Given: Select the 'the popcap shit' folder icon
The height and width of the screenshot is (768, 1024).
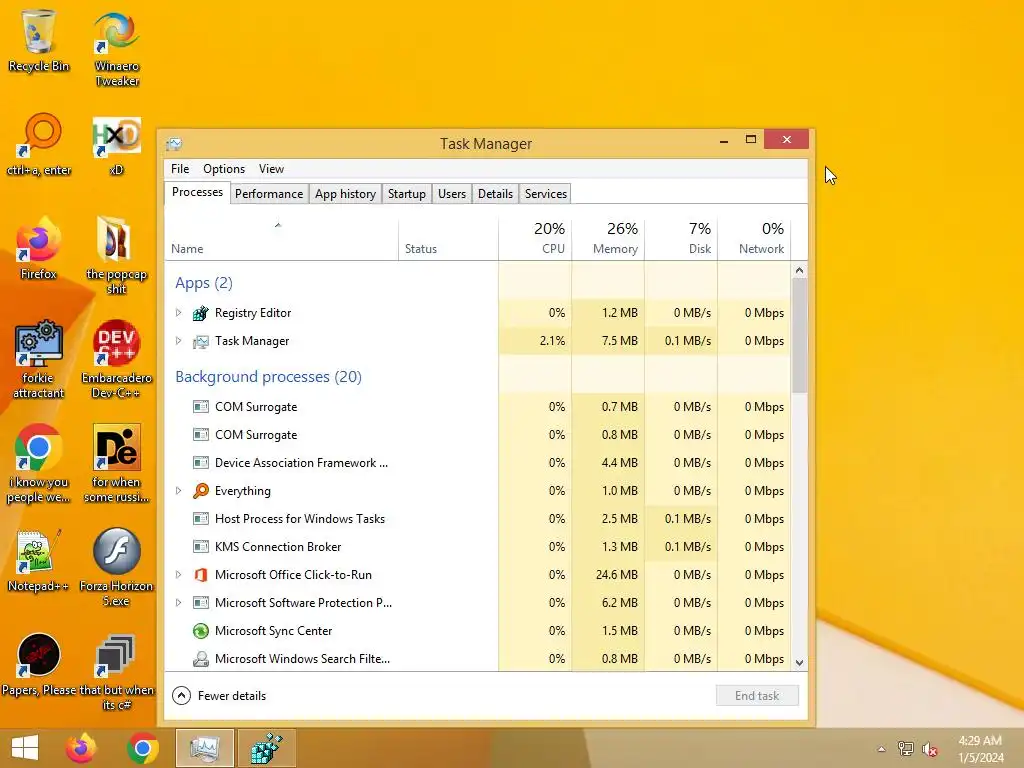Looking at the screenshot, I should click(116, 255).
